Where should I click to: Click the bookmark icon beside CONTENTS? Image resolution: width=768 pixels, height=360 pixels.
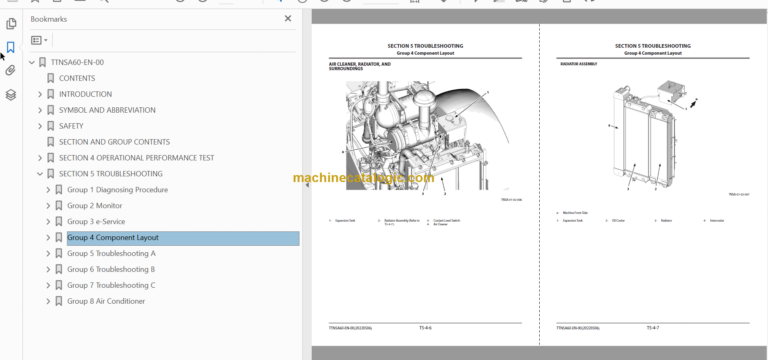click(x=50, y=78)
